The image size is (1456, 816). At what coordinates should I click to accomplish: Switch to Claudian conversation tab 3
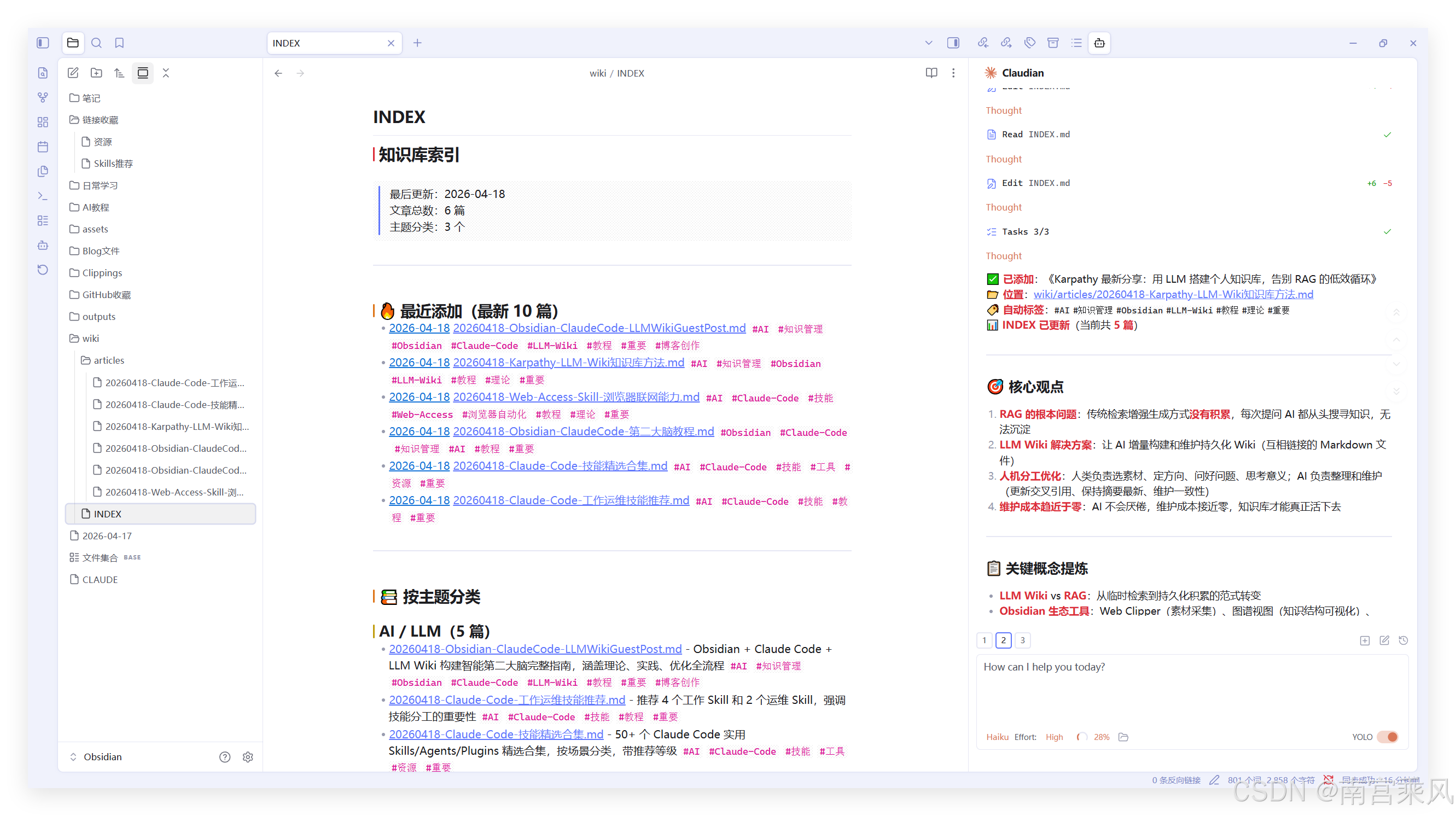pos(1022,640)
